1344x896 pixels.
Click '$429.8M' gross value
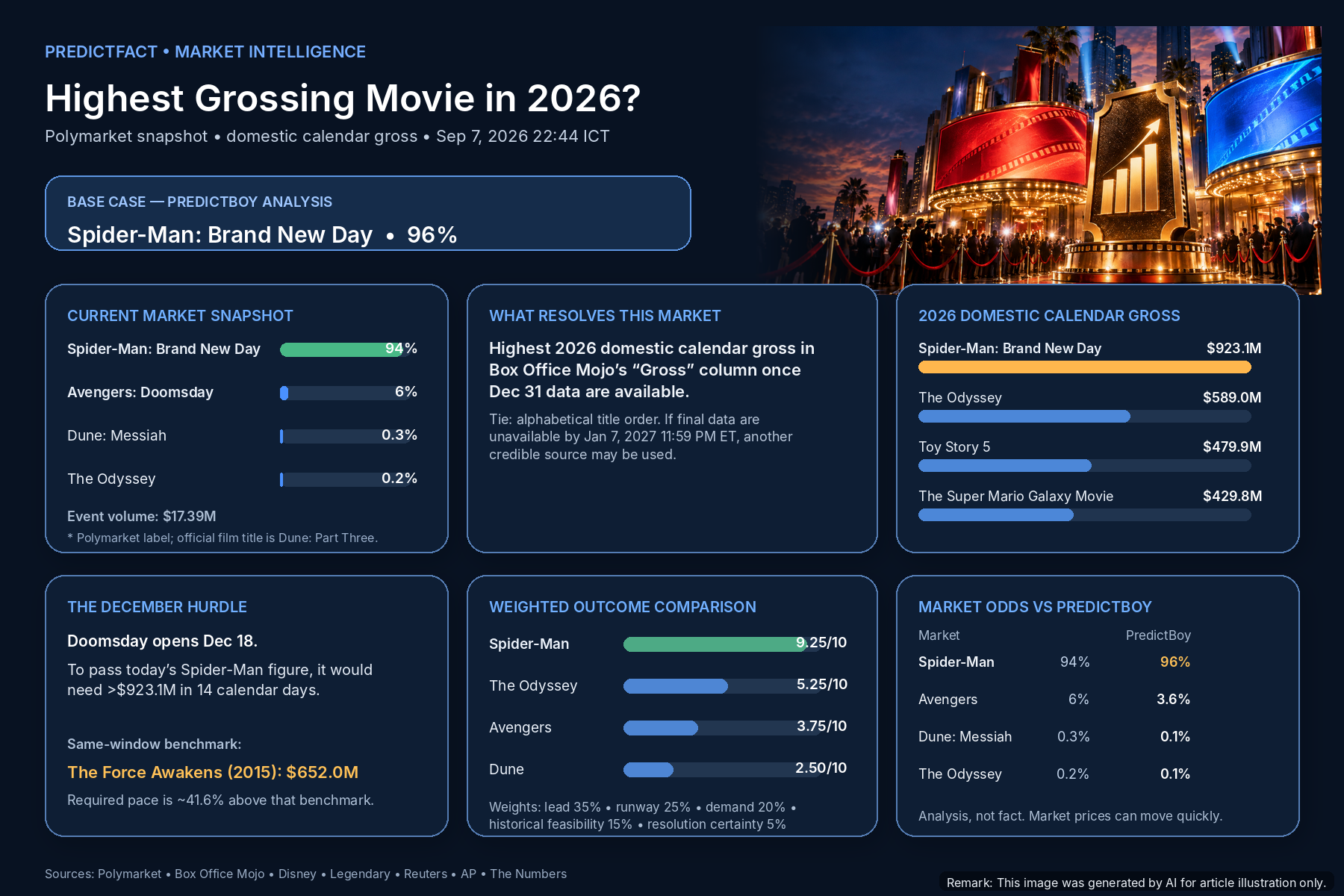1232,496
